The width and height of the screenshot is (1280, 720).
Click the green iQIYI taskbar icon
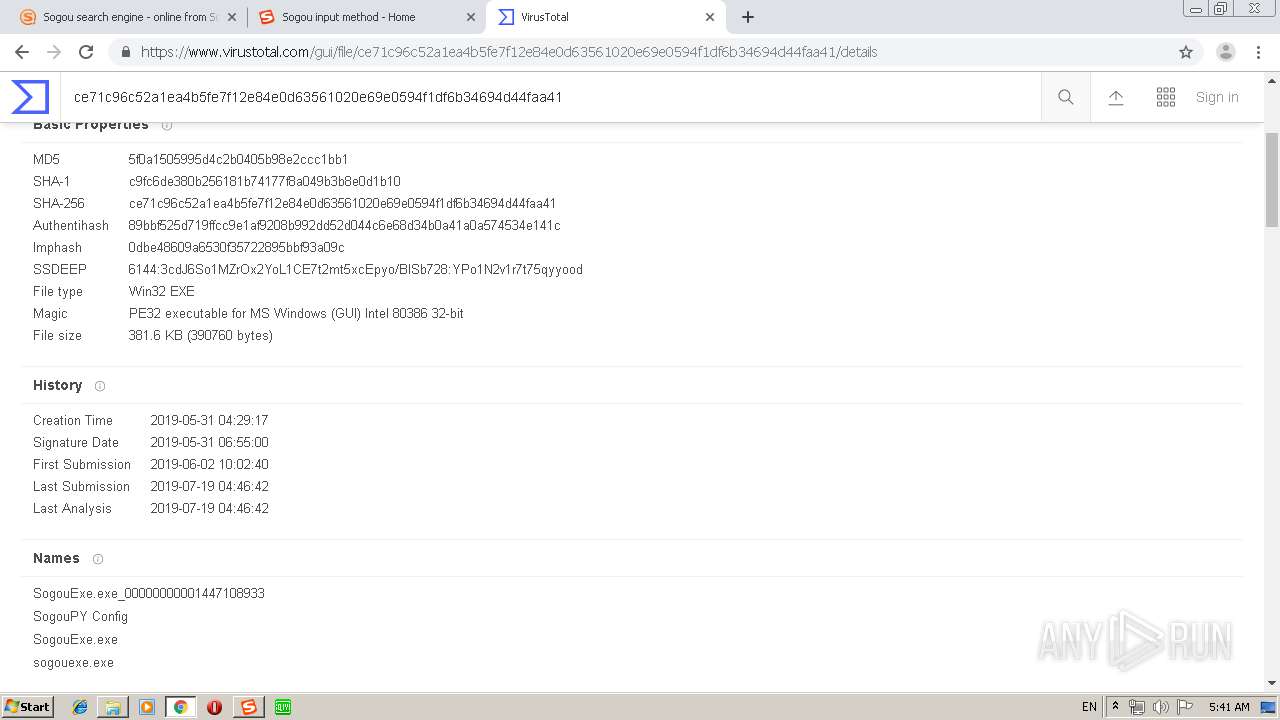(283, 707)
